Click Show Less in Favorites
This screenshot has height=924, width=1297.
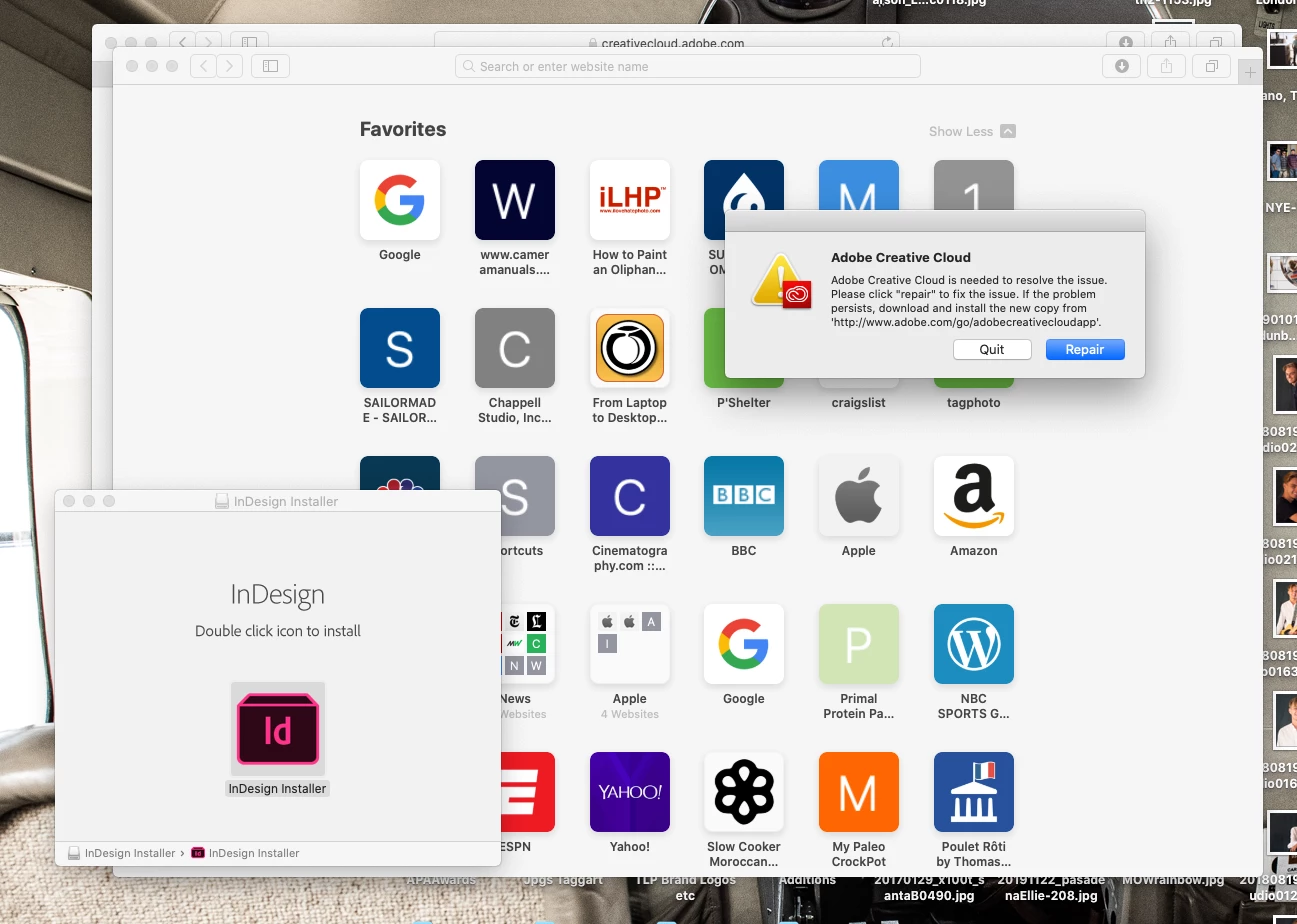point(971,131)
